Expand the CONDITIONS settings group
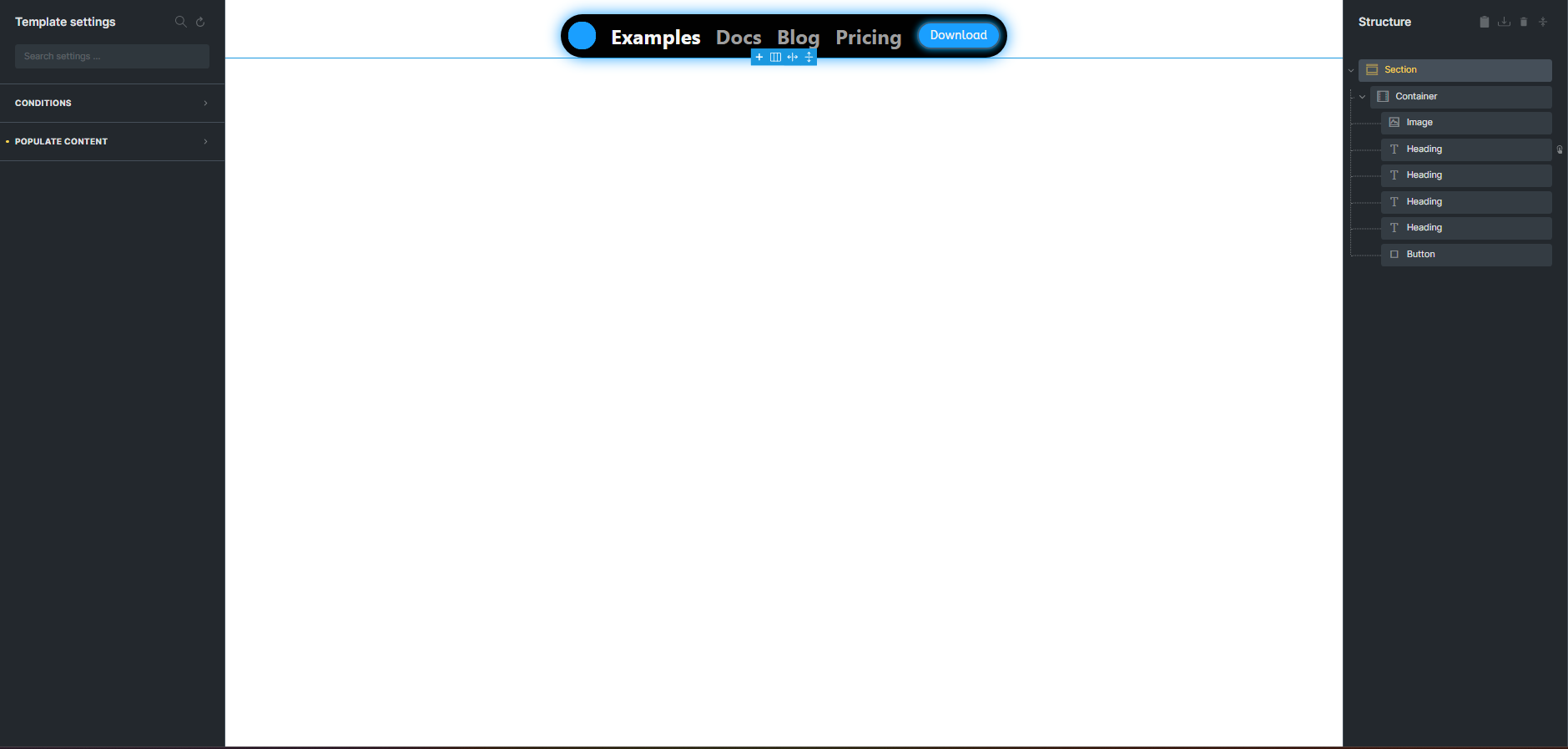 [112, 104]
